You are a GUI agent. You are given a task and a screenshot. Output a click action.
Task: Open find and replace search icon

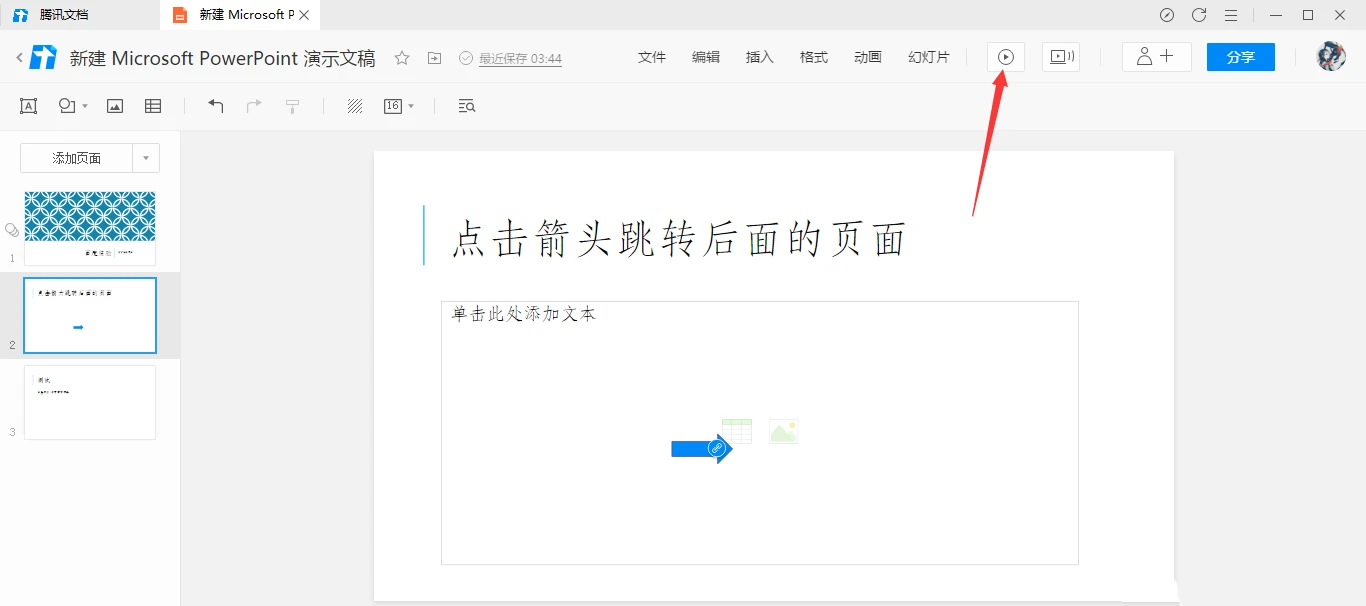click(466, 106)
